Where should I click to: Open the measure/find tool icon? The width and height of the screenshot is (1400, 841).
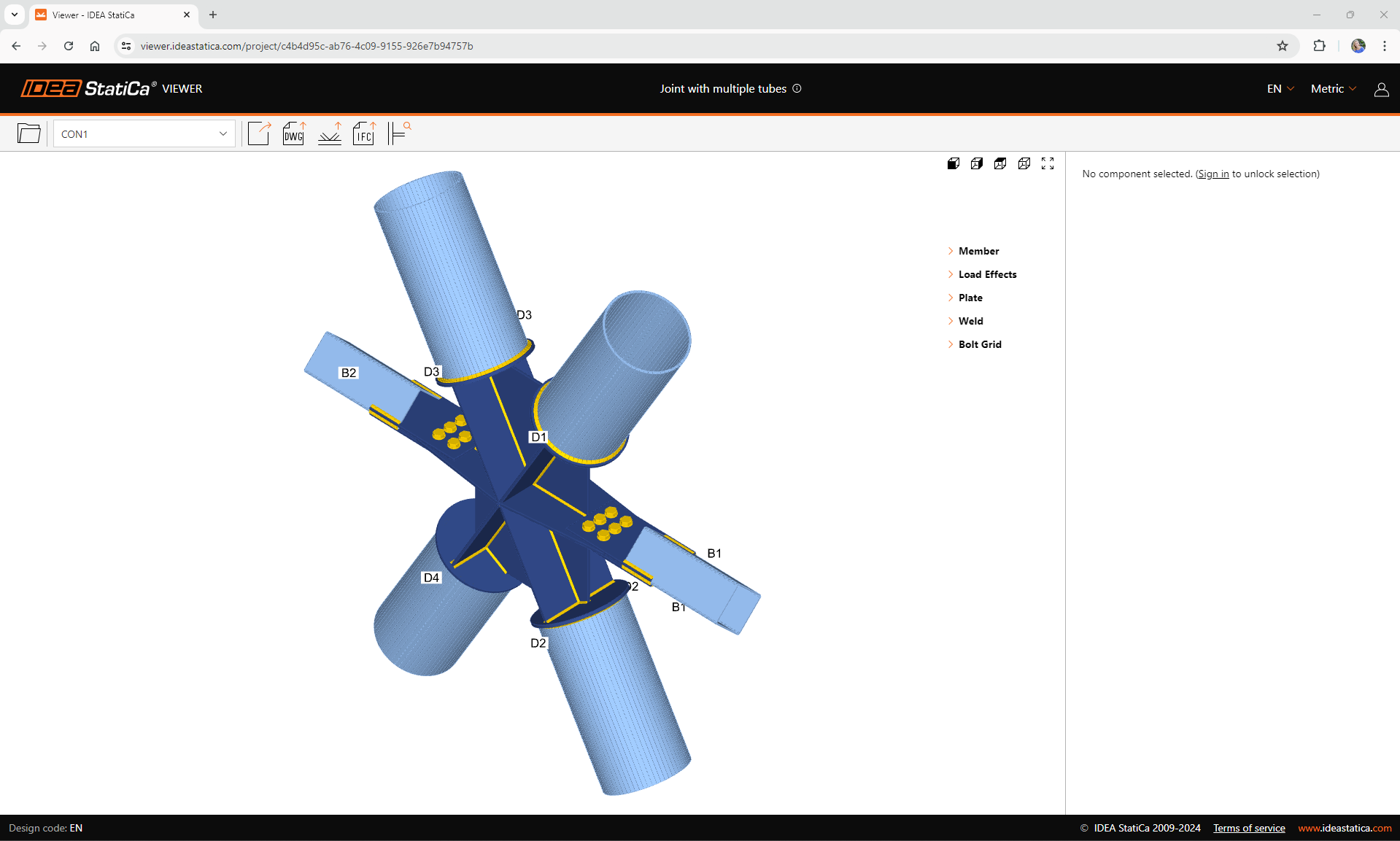pos(399,133)
